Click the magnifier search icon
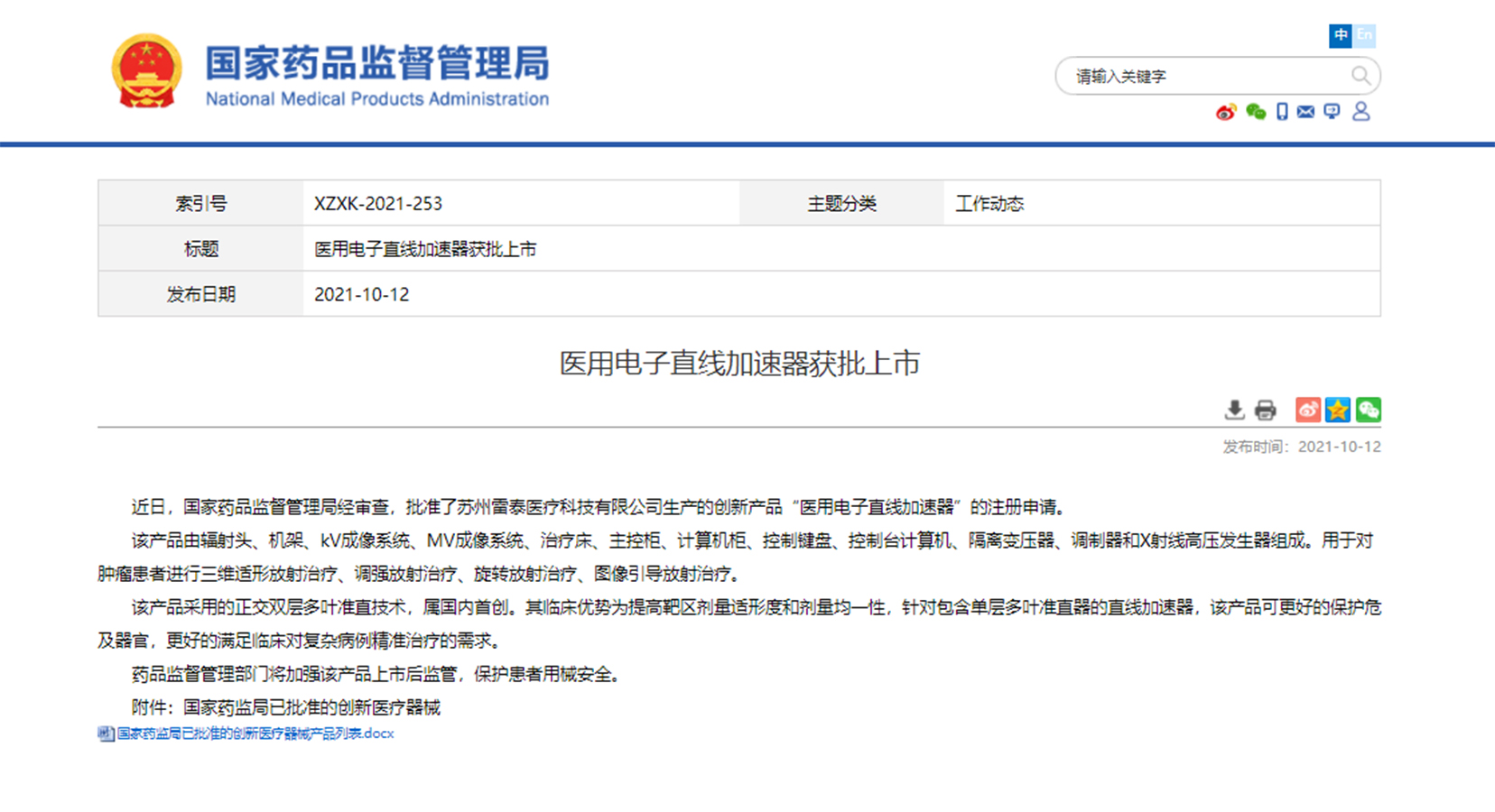Viewport: 1495px width, 812px height. [x=1360, y=76]
